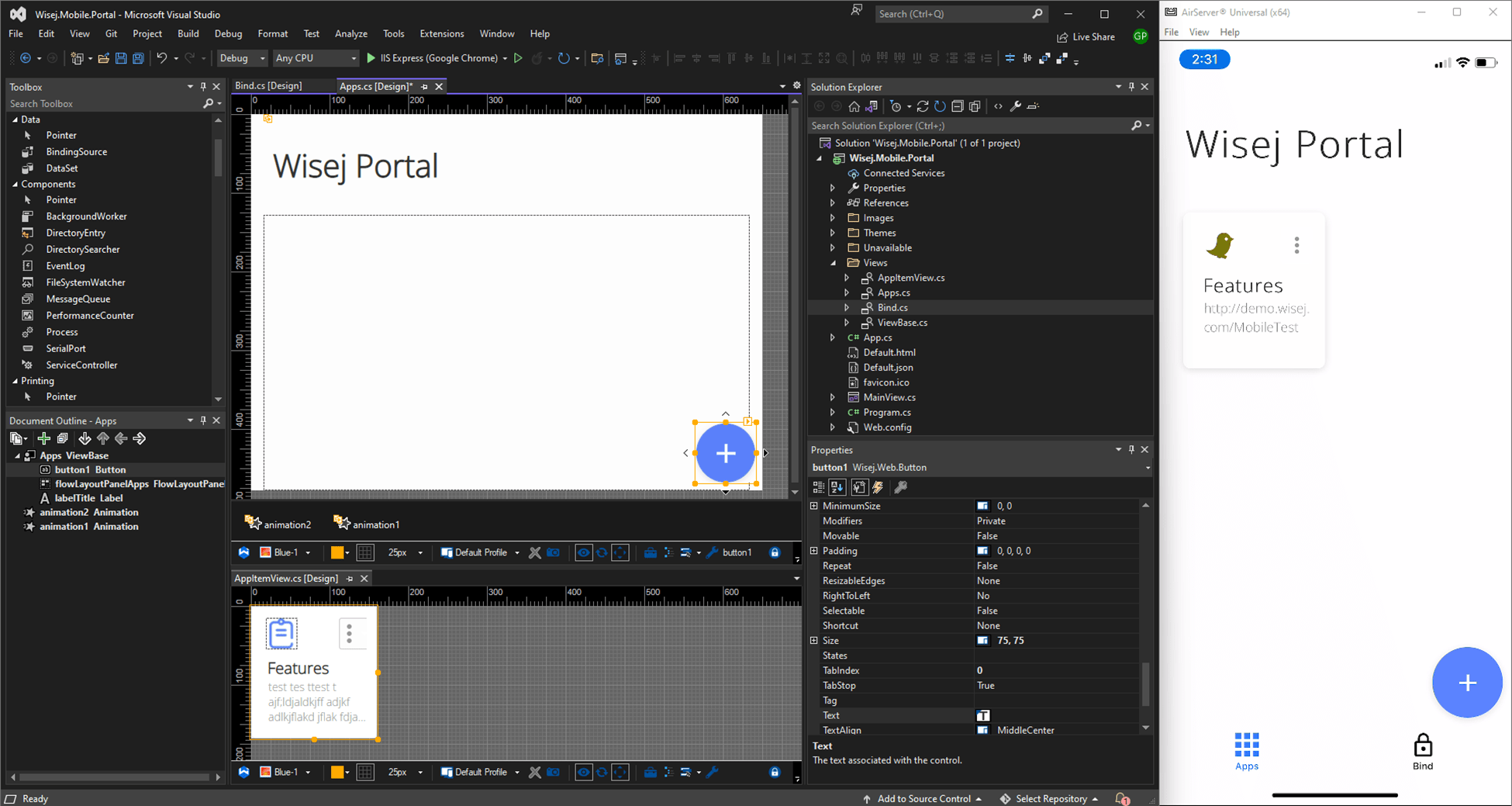The image size is (1512, 806).
Task: Toggle the lock icon next to button1 label
Action: coord(774,553)
